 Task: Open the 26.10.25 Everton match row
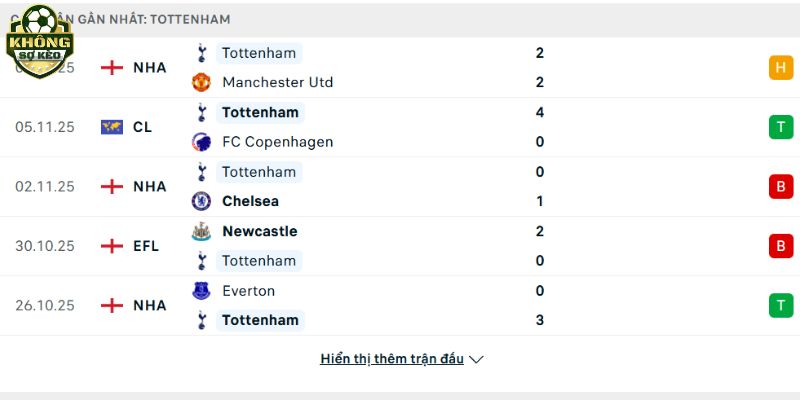tap(400, 306)
